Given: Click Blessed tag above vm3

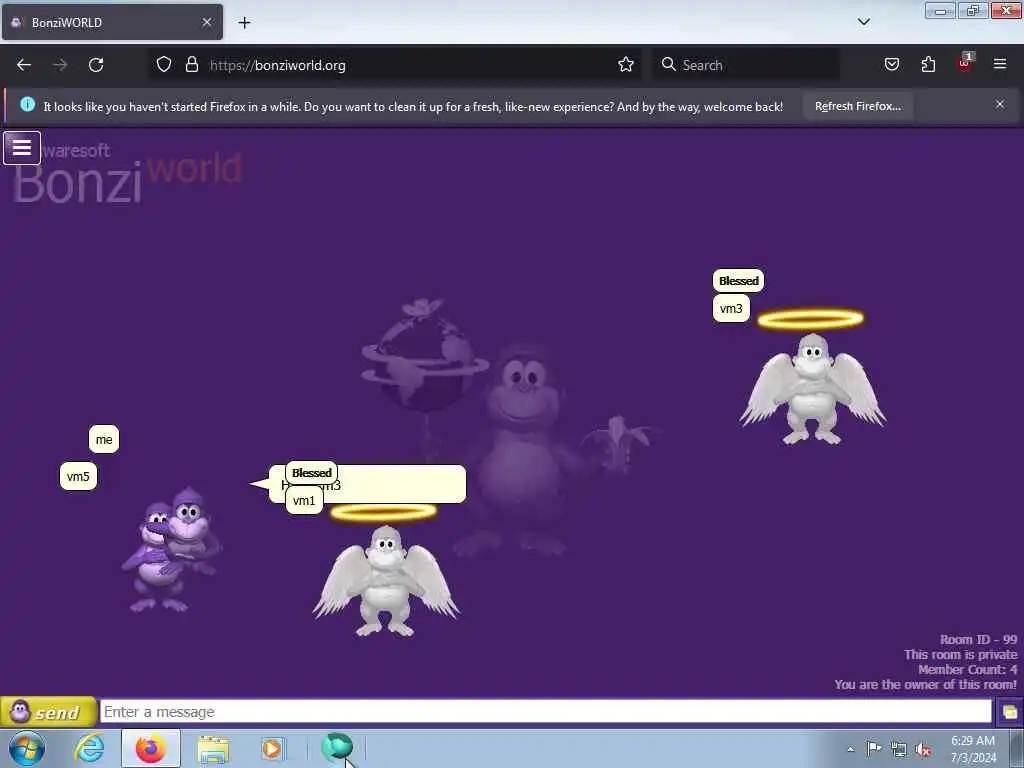Looking at the screenshot, I should click(x=739, y=281).
